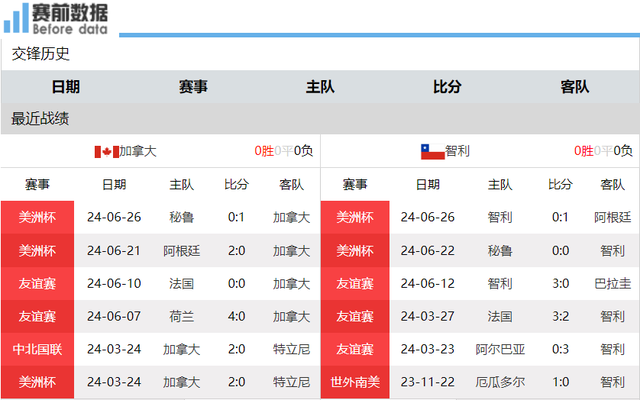Click 友谊赛 tag for Chile 24-06-12 match
The width and height of the screenshot is (640, 400).
pyautogui.click(x=355, y=283)
